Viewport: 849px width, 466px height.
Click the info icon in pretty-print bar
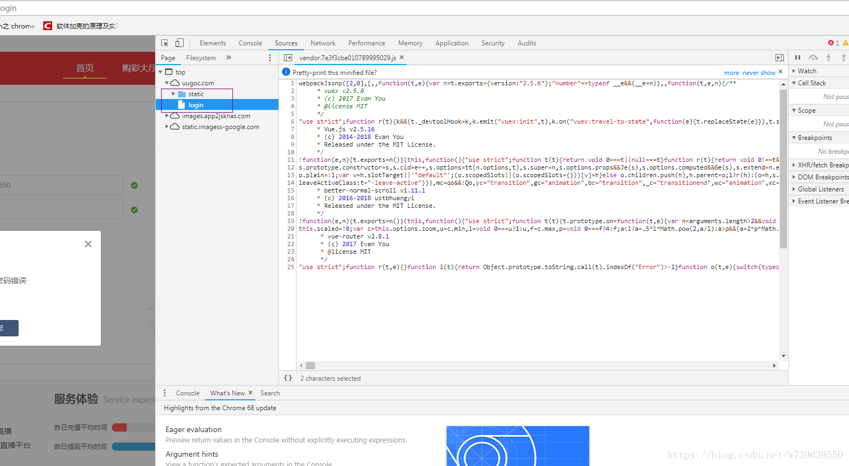[286, 72]
